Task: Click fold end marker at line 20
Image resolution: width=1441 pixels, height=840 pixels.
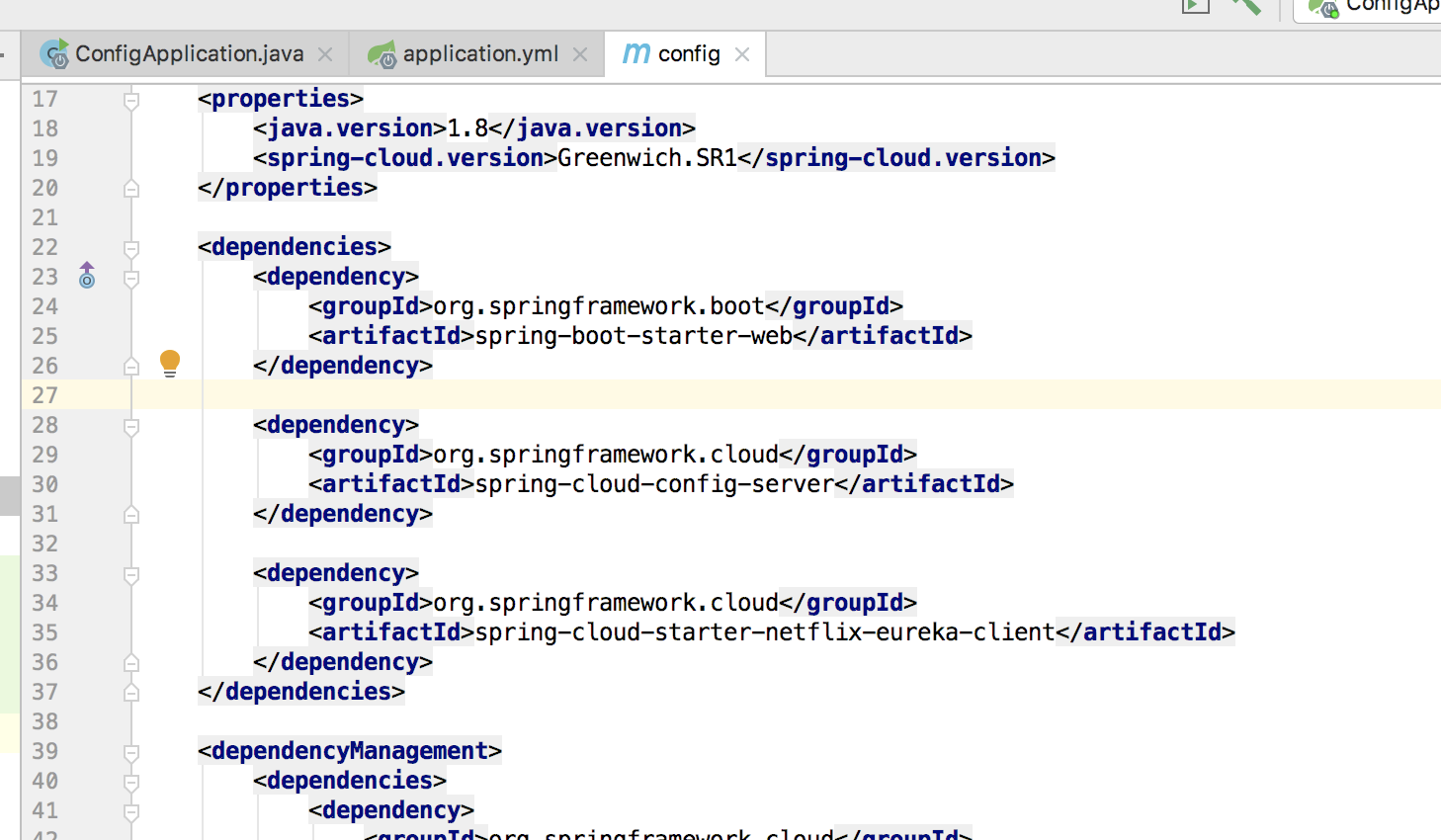Action: [131, 189]
